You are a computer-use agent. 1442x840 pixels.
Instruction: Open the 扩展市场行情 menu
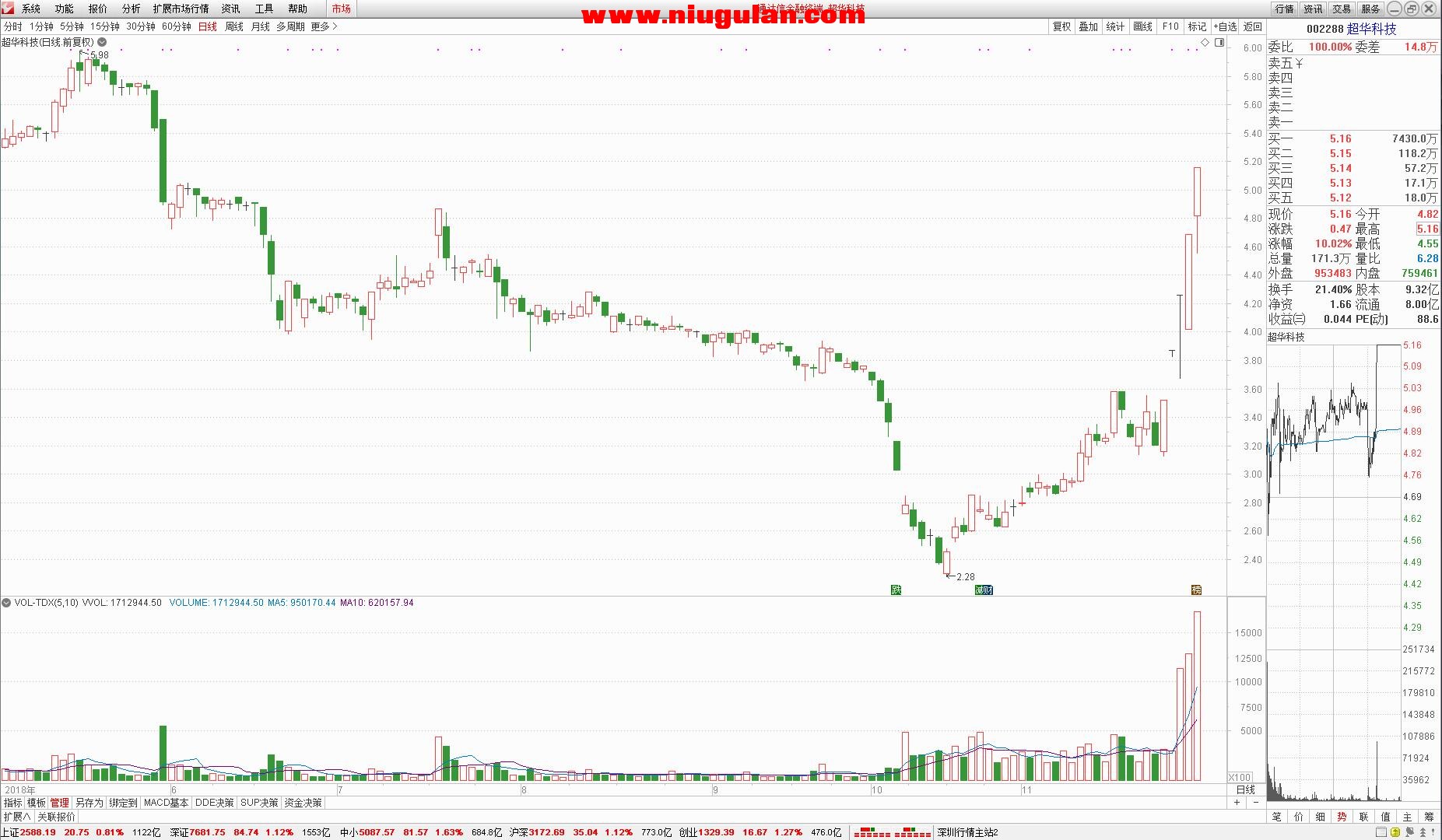coord(181,9)
